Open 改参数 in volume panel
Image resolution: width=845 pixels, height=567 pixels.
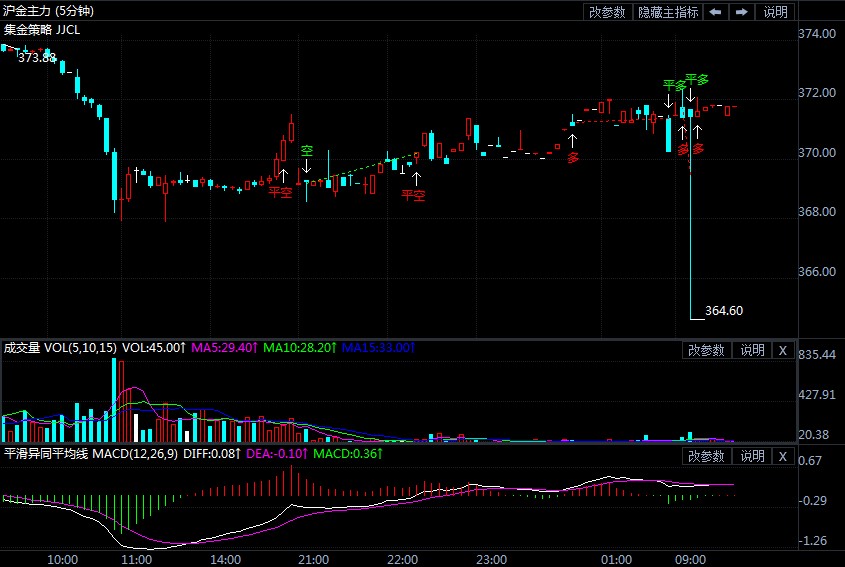tap(706, 350)
